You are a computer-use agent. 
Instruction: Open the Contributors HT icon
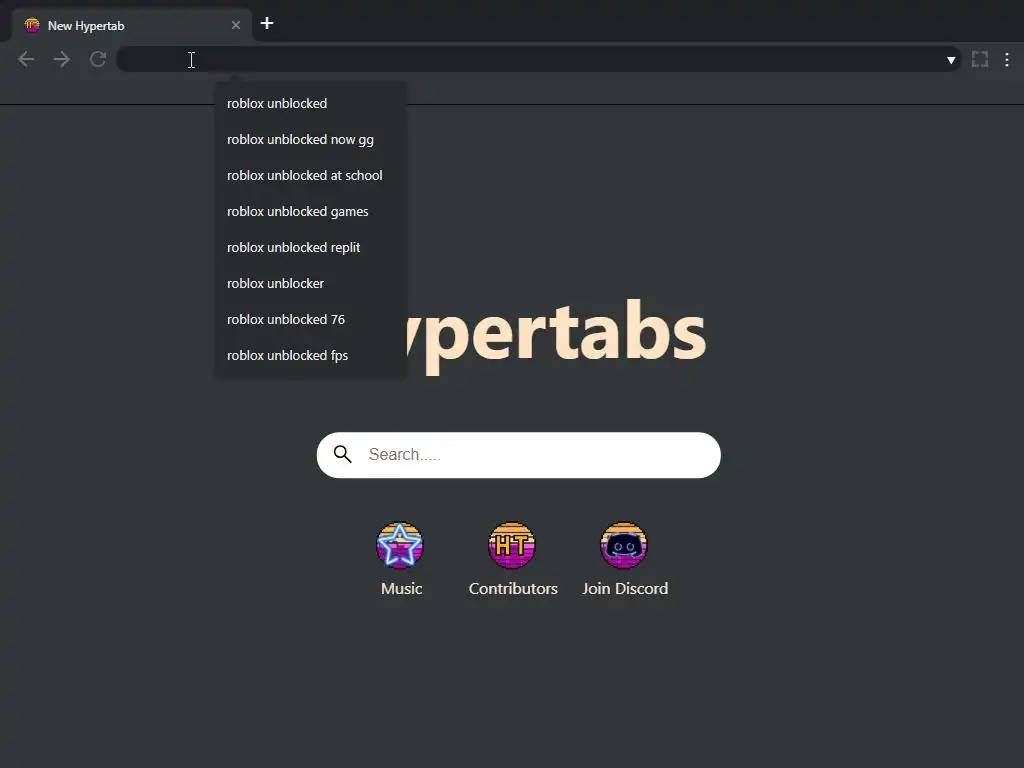pos(512,545)
